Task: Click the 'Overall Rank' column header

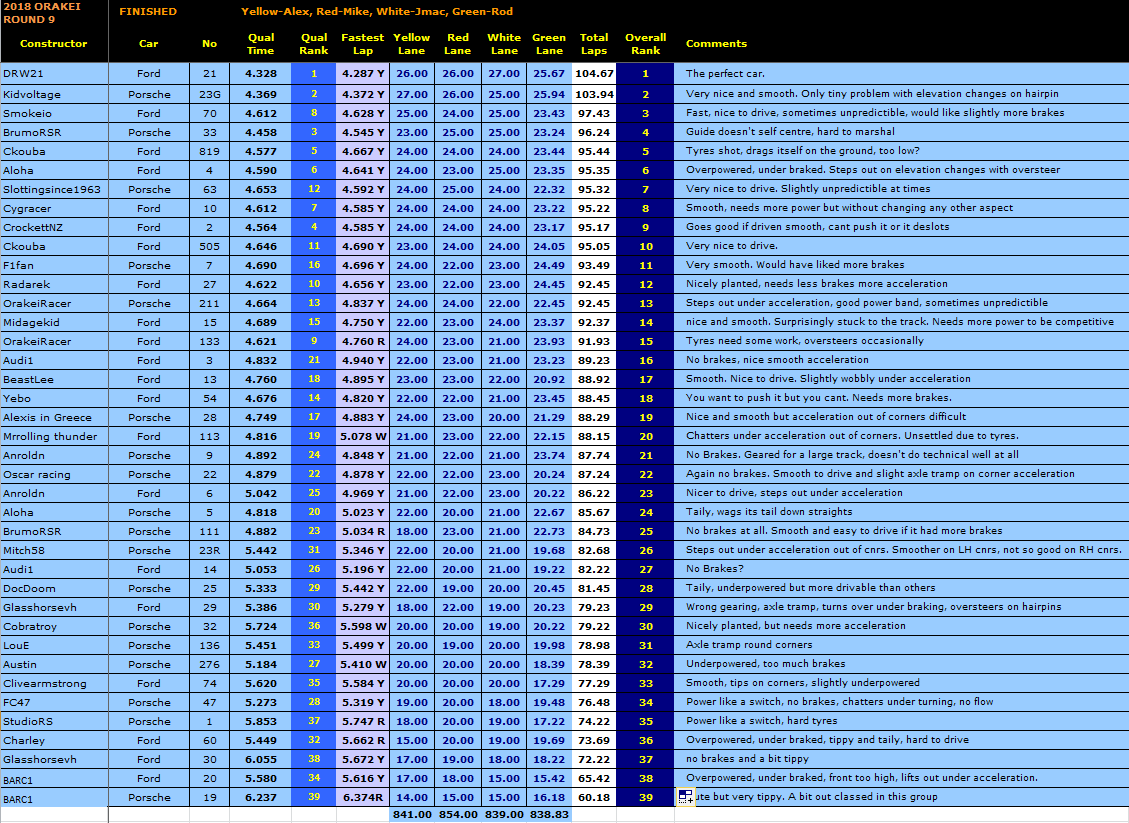Action: [646, 44]
